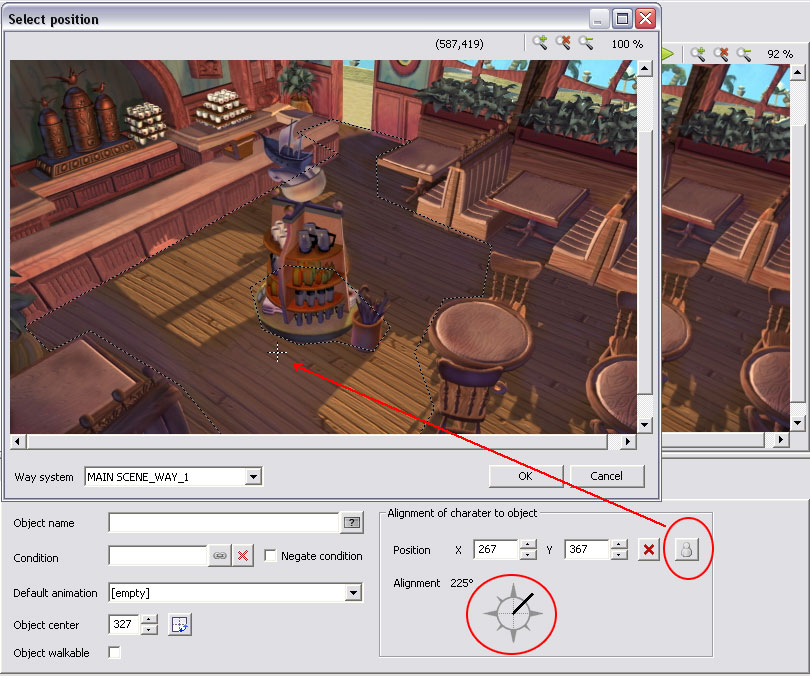Click scroll down arrow in Select position view

coord(645,425)
